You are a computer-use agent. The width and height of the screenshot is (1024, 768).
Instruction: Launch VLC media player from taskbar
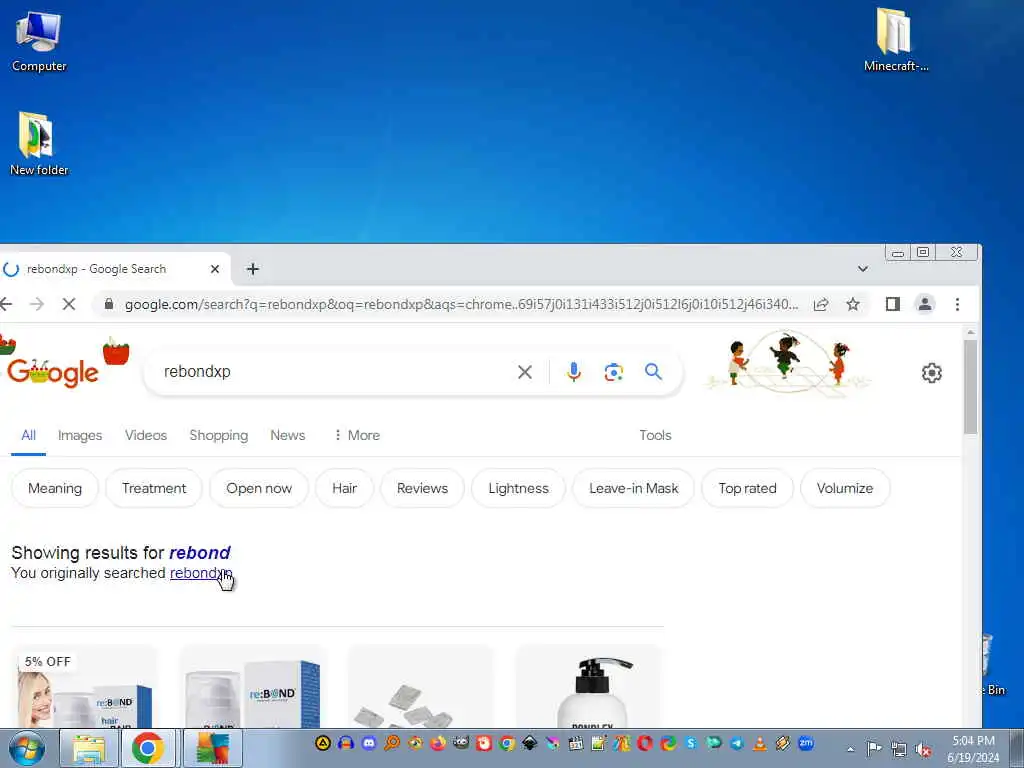tap(760, 743)
